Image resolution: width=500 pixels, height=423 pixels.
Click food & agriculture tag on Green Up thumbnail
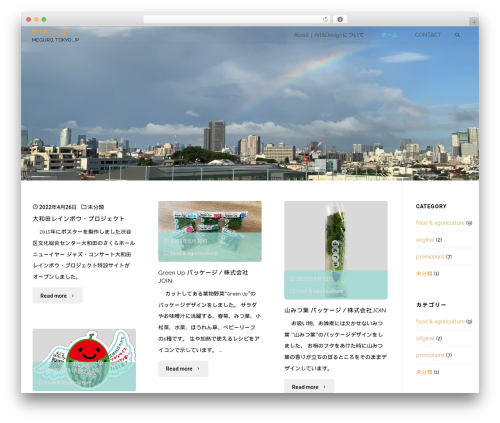194,253
